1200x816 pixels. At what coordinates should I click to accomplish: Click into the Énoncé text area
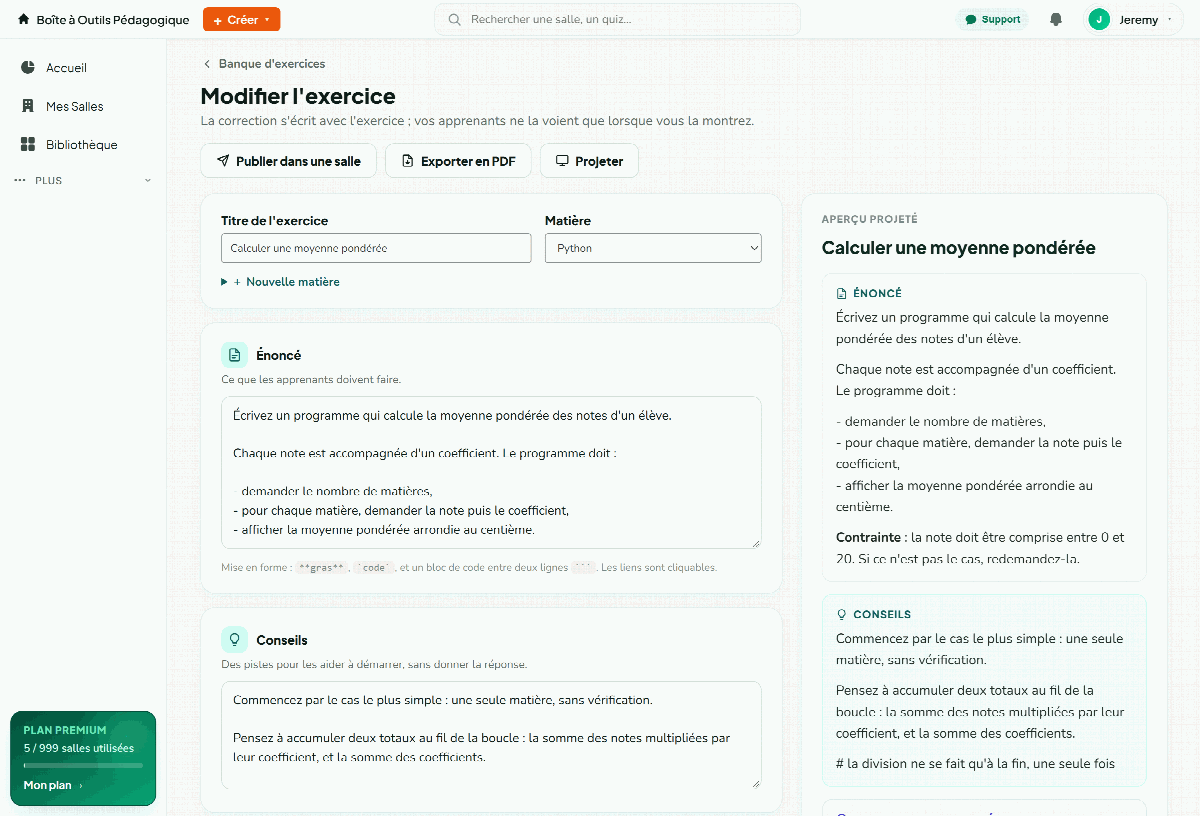pos(491,473)
